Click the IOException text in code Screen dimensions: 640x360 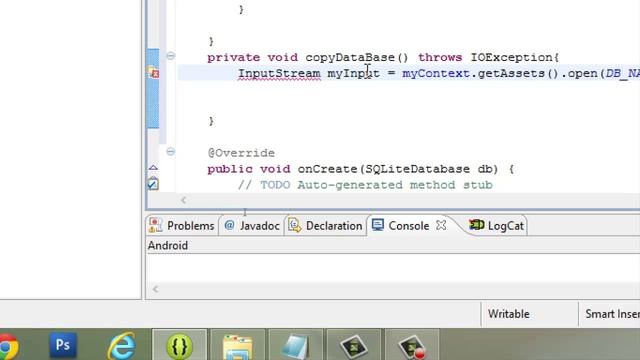(x=512, y=58)
